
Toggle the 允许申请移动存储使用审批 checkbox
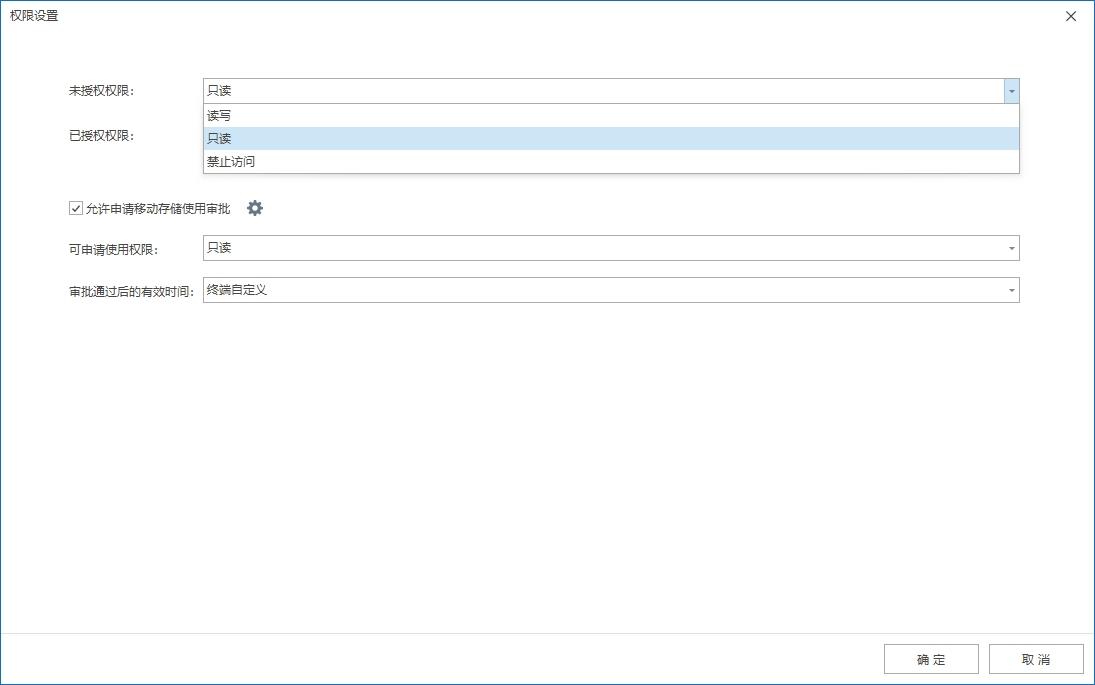75,208
